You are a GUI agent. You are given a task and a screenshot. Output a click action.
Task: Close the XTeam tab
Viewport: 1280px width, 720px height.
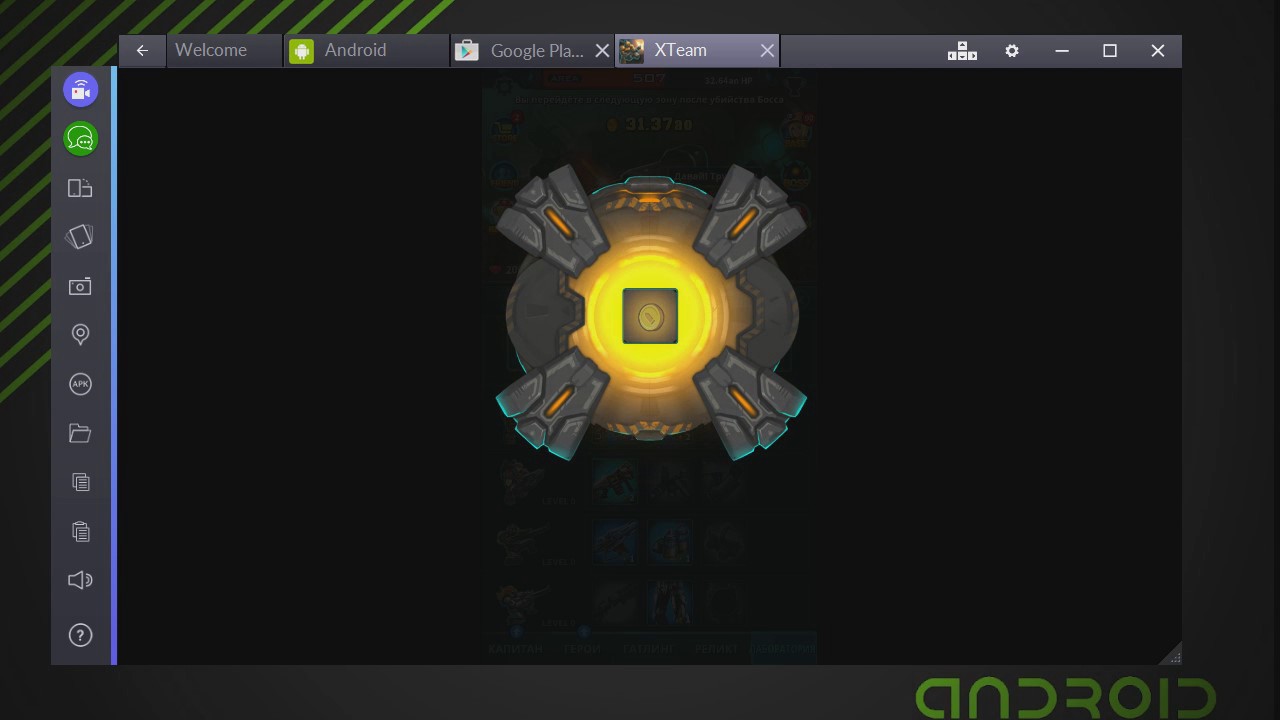tap(767, 51)
